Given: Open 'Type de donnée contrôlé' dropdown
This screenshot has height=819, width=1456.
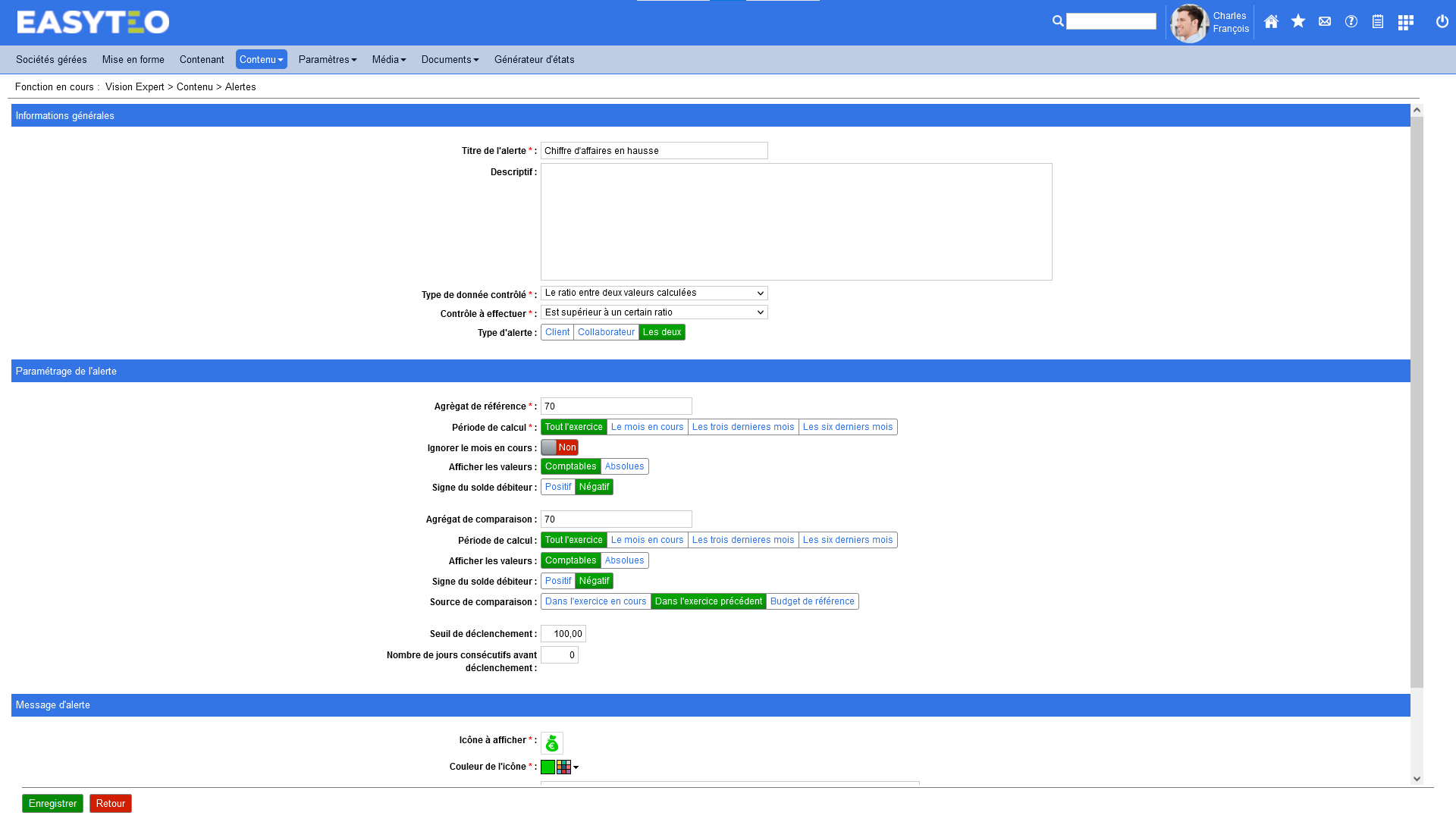Looking at the screenshot, I should [654, 293].
